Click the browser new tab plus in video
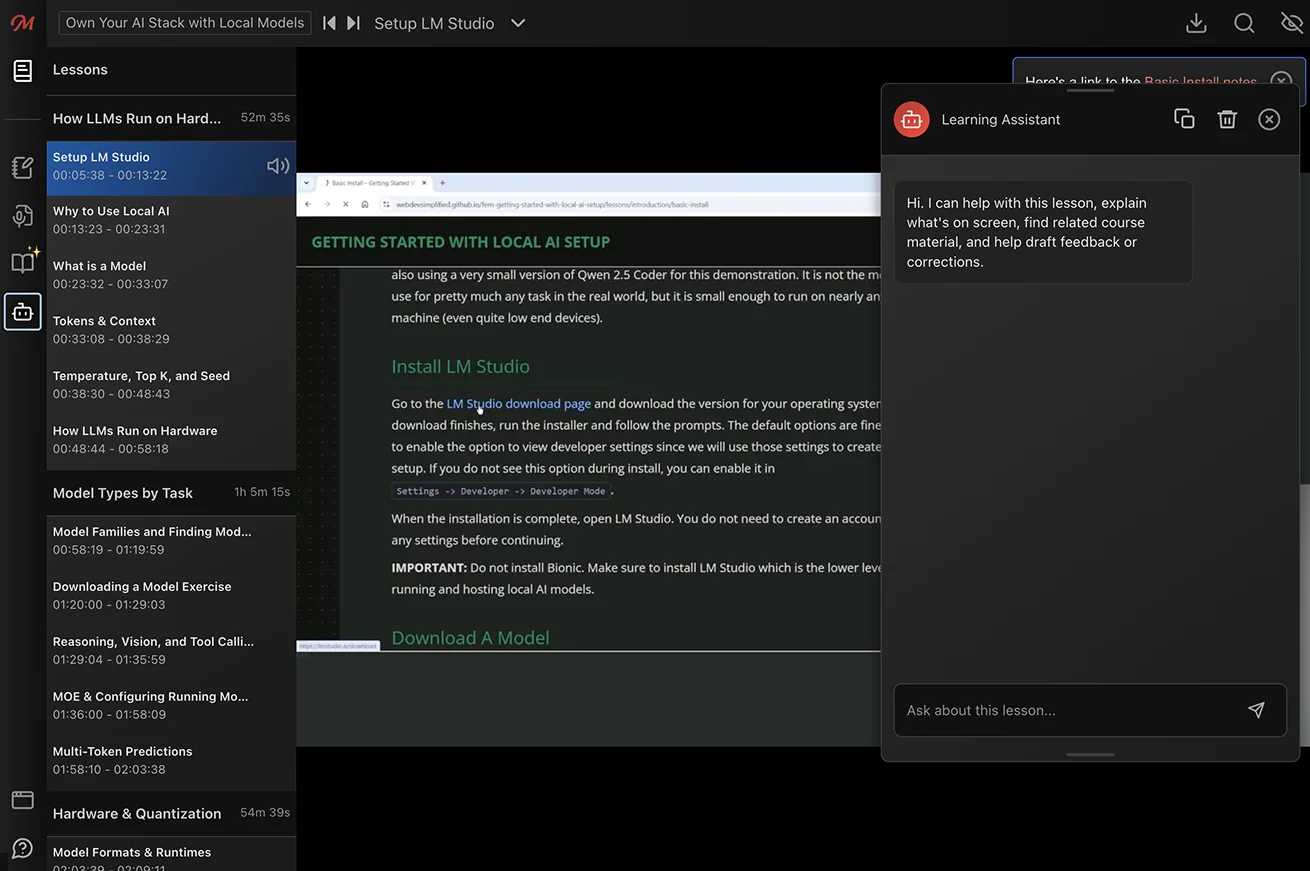The width and height of the screenshot is (1310, 871). [442, 183]
